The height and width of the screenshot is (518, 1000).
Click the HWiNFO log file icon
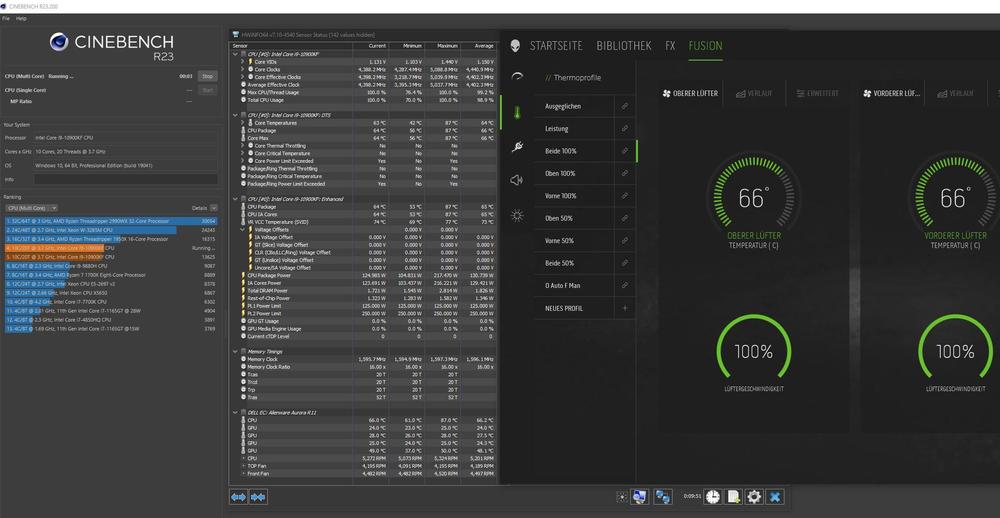(733, 496)
